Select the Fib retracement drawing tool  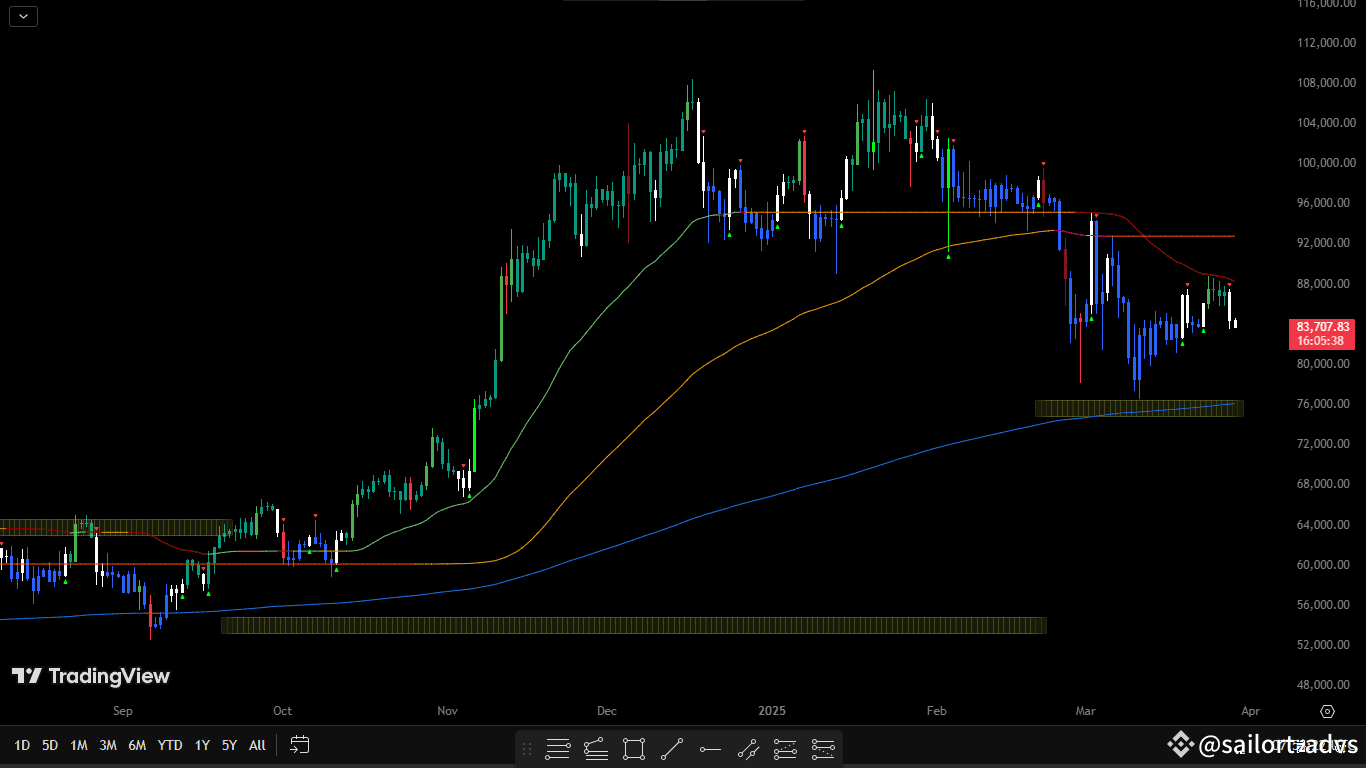pos(558,748)
